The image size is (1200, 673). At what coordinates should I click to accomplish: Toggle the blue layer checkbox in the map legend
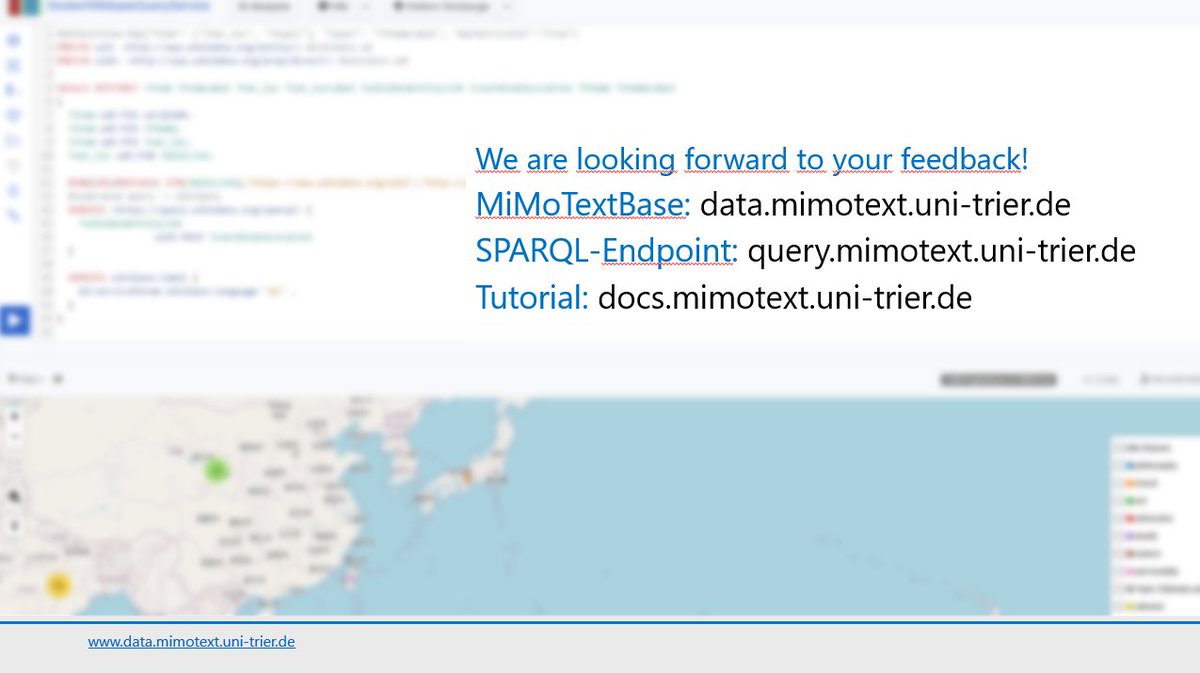point(1117,465)
